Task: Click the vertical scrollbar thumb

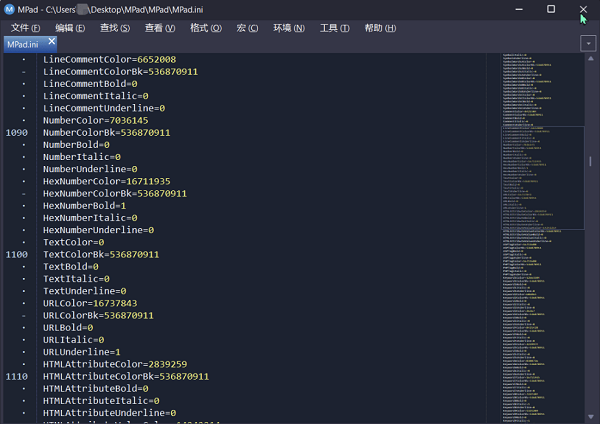Action: point(590,161)
